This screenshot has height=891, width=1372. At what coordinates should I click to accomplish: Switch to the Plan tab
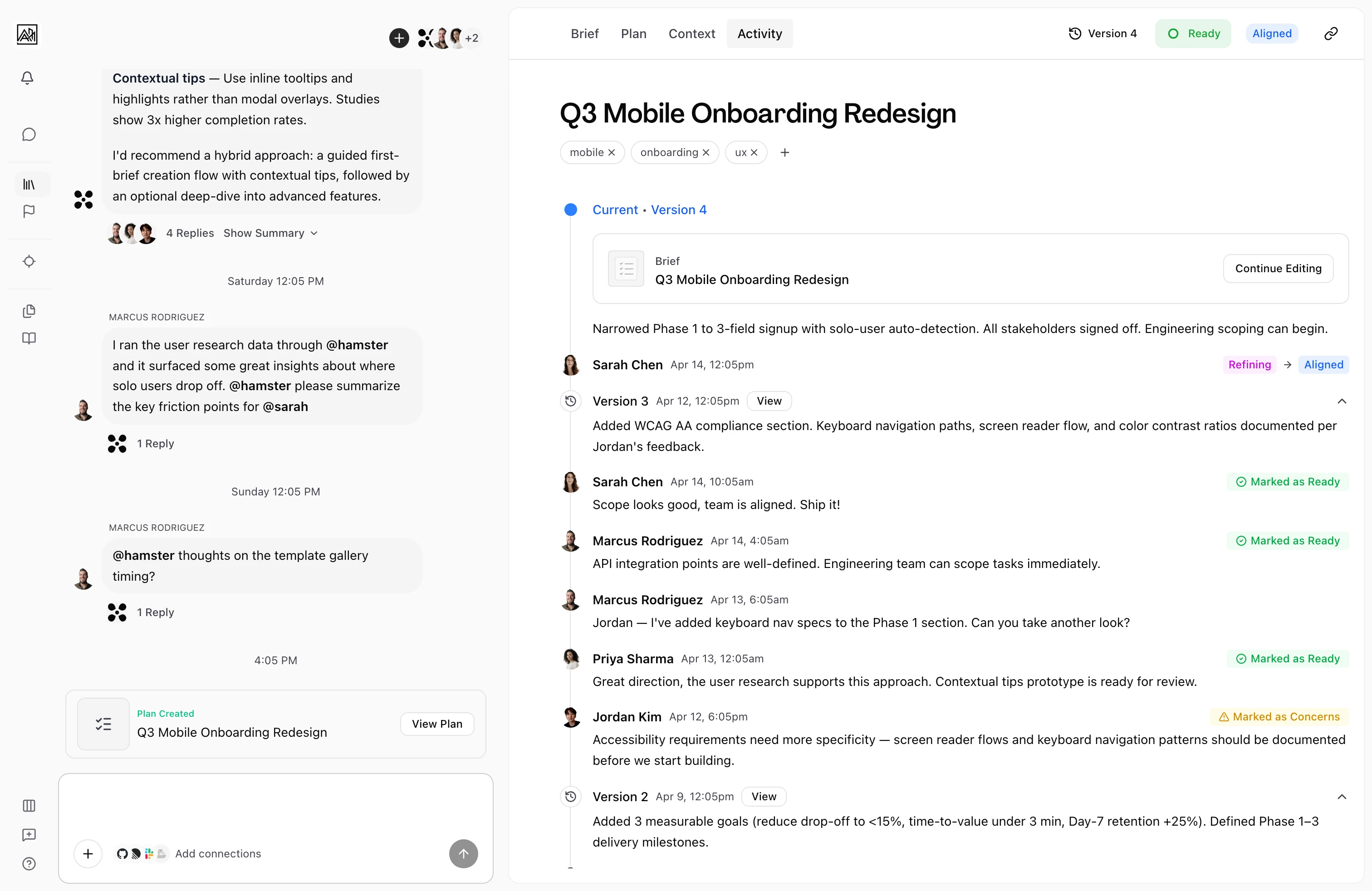(x=634, y=34)
